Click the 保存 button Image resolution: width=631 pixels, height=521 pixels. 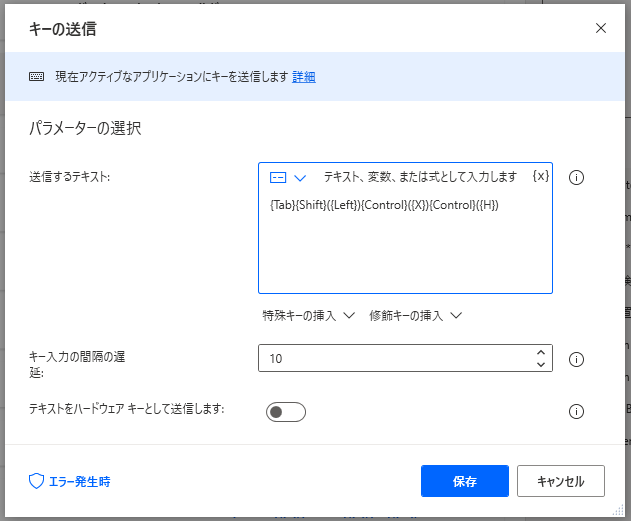465,481
